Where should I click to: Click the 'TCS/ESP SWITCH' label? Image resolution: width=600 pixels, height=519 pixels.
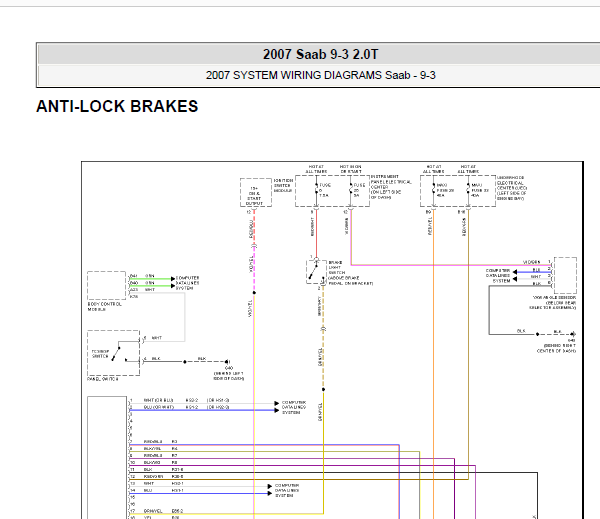100,354
